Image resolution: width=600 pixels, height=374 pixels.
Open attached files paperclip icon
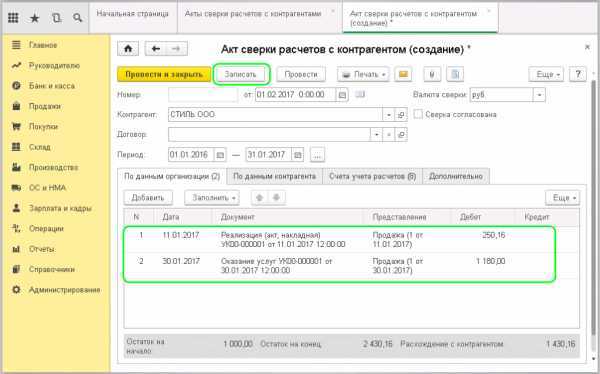432,74
